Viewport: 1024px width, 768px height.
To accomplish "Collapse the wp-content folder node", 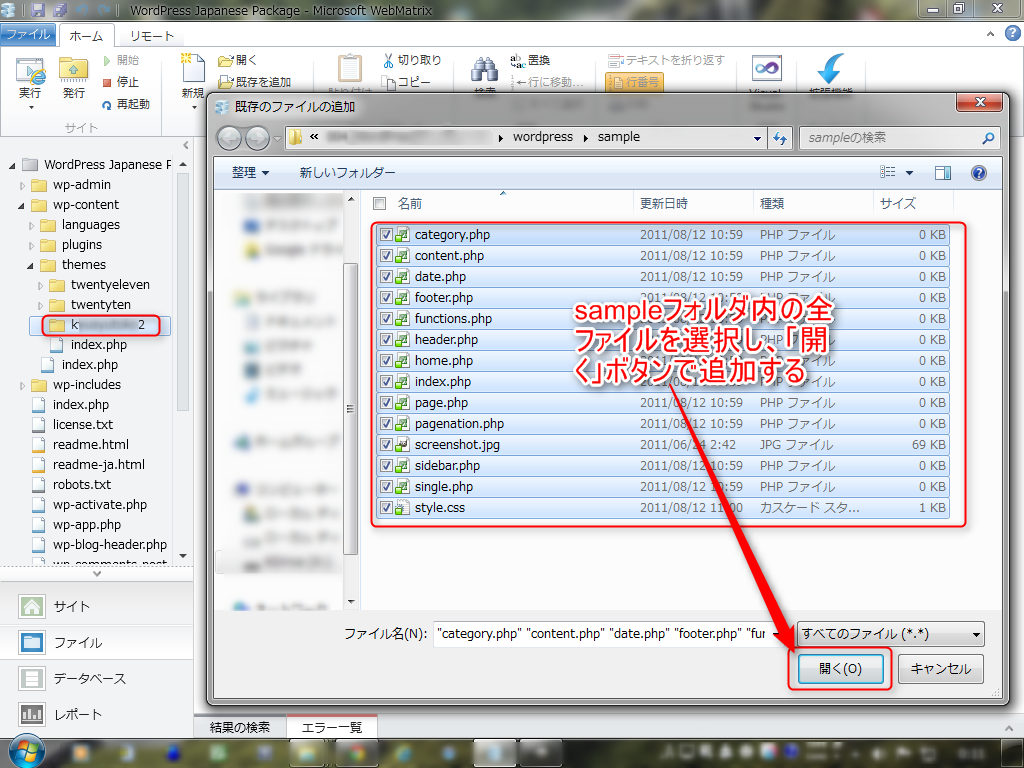I will pos(22,206).
